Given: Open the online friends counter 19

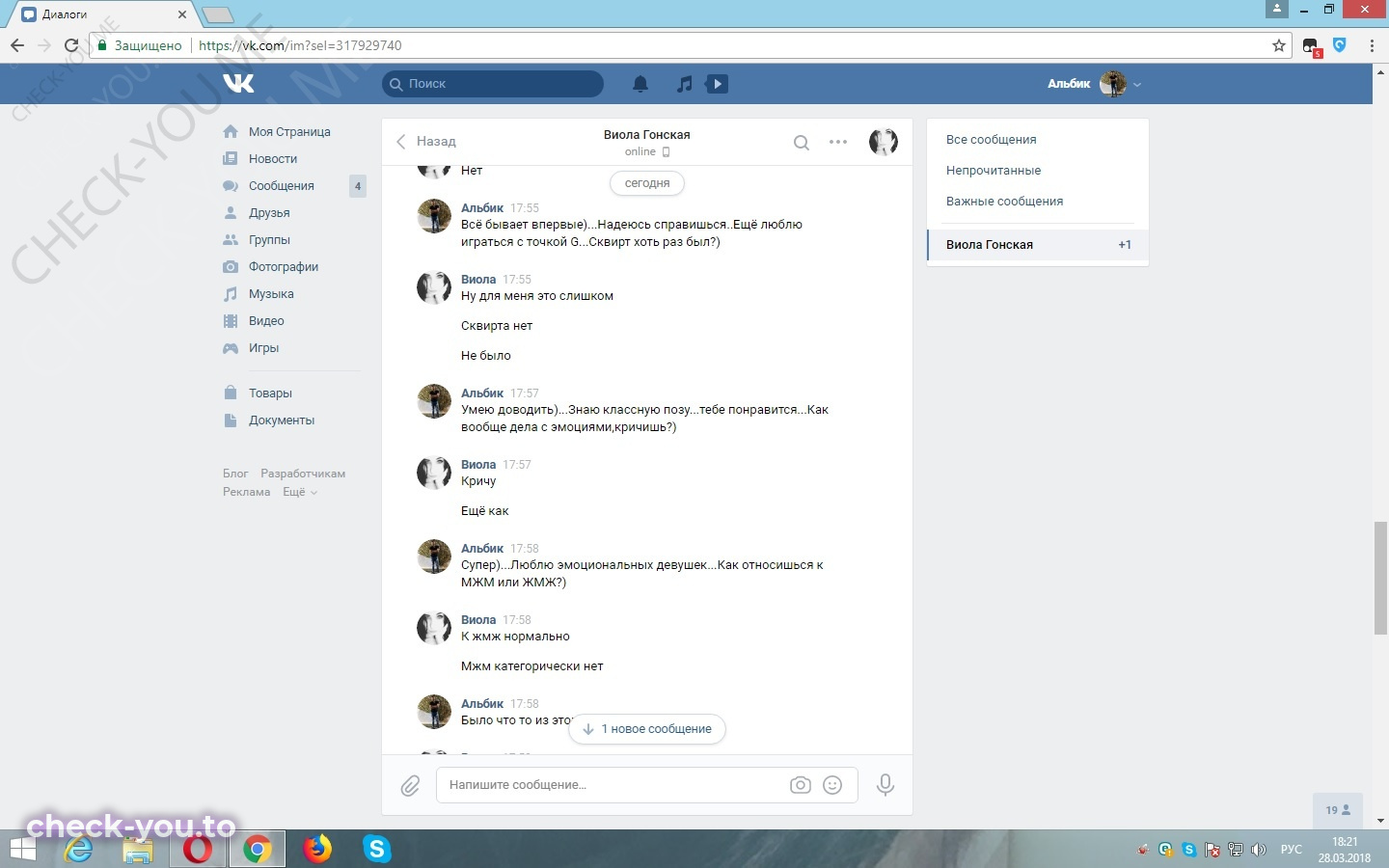Looking at the screenshot, I should tap(1337, 810).
